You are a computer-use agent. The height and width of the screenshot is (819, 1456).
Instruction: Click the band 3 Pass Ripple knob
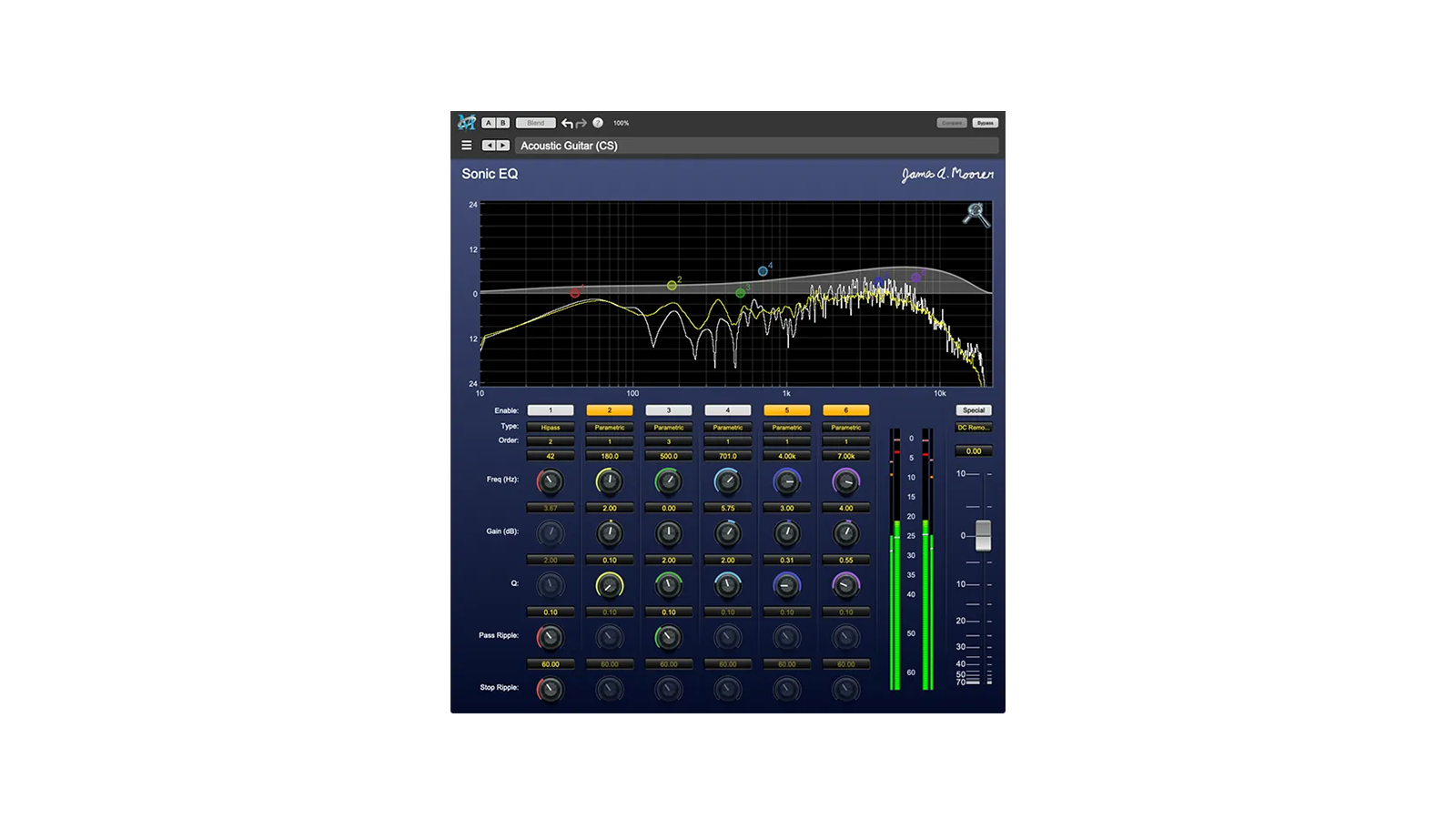tap(668, 637)
